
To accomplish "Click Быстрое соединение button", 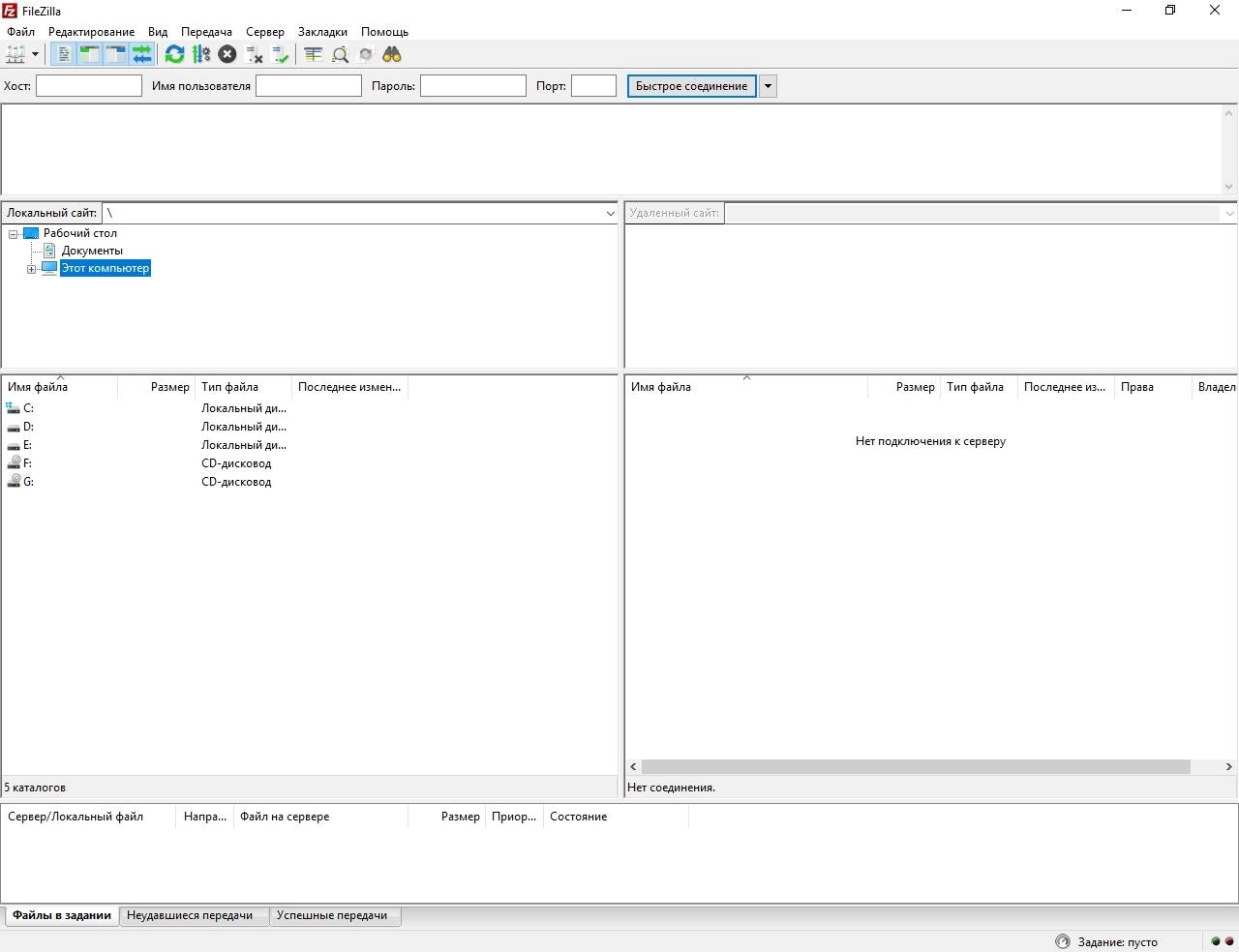I will pos(691,86).
